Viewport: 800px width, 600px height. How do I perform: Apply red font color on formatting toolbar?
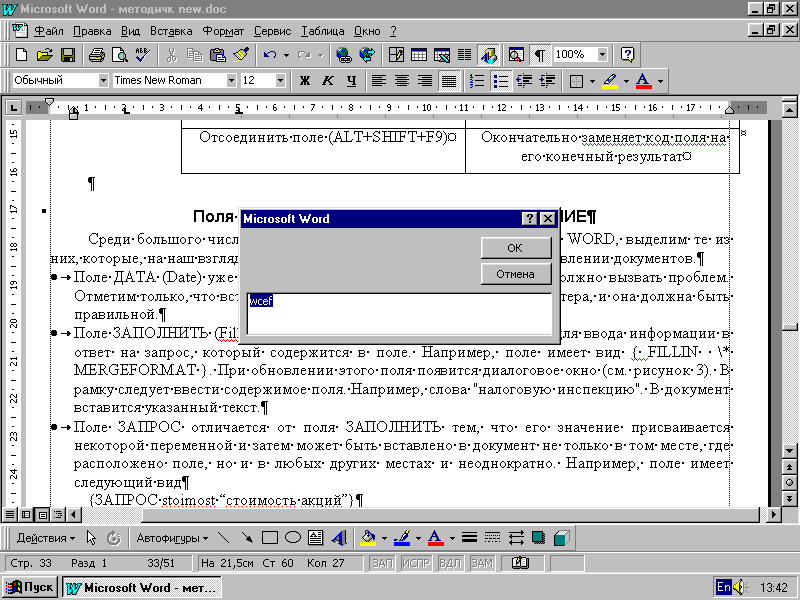pos(644,81)
